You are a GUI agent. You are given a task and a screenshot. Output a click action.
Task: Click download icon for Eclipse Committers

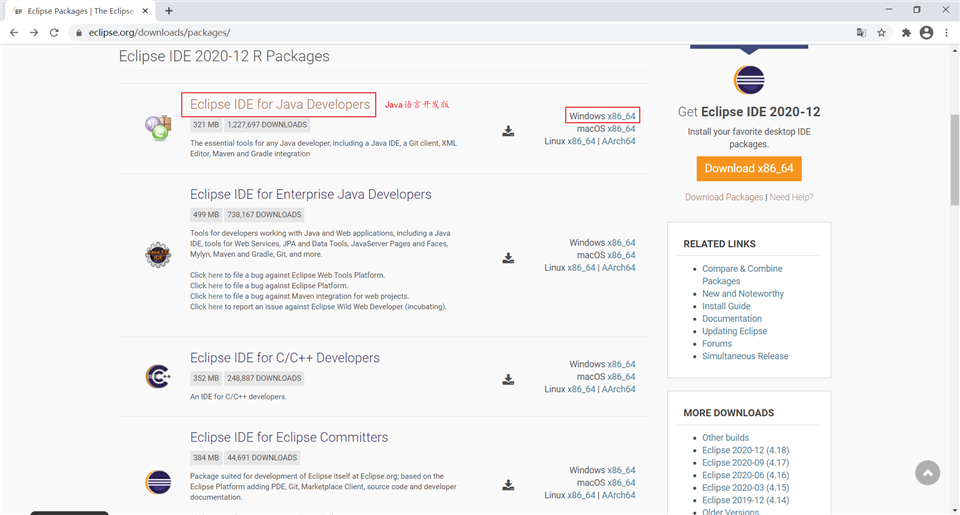click(508, 485)
